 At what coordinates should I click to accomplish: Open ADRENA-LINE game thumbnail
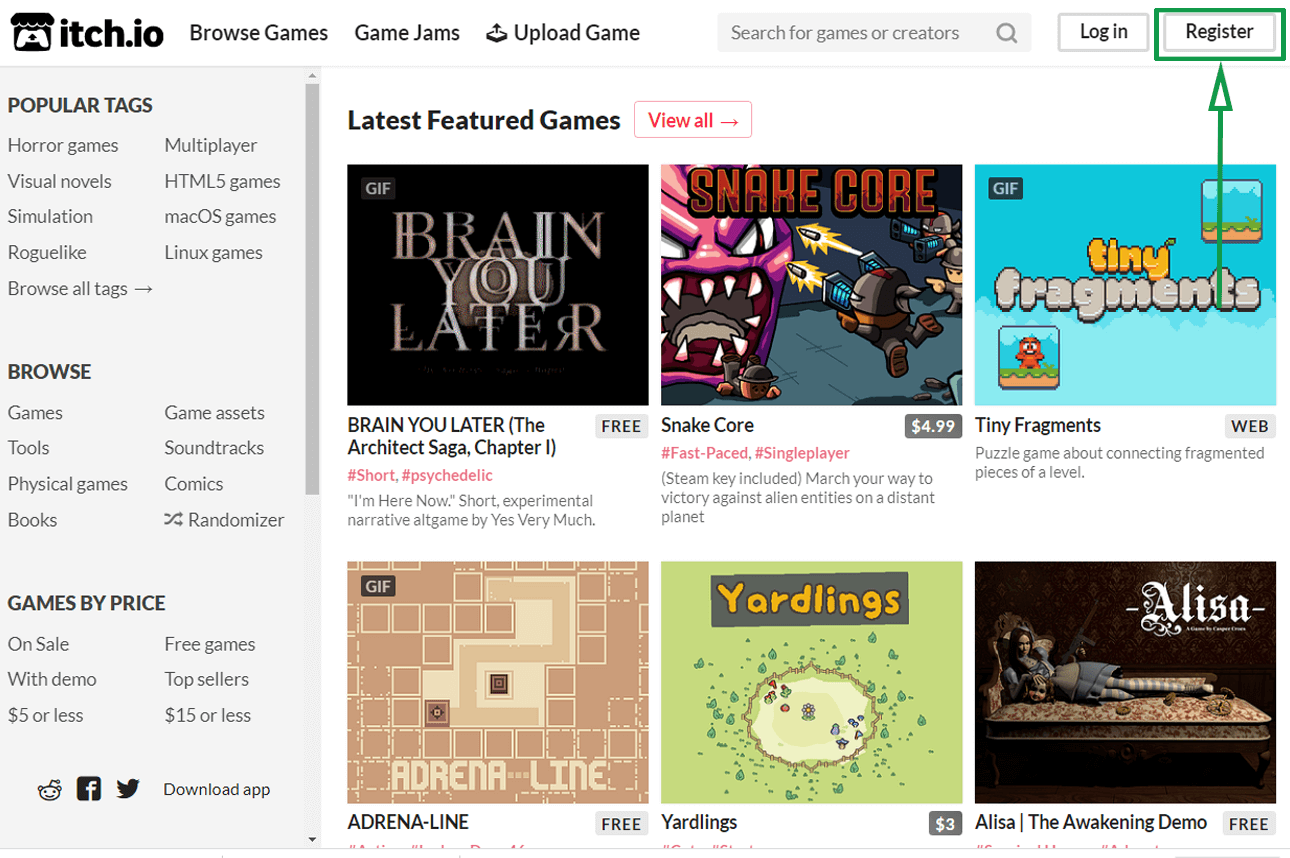click(498, 682)
